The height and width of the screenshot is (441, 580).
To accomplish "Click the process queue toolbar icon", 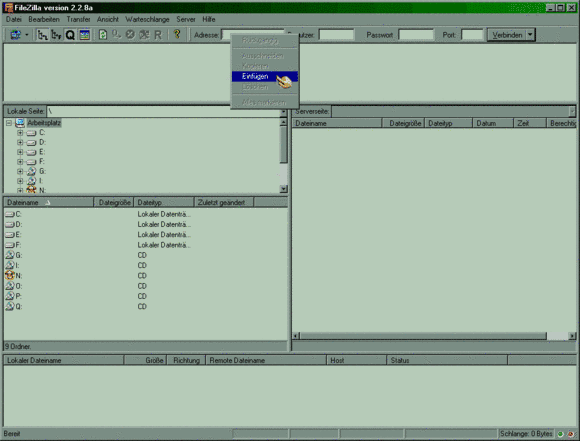I will click(117, 35).
